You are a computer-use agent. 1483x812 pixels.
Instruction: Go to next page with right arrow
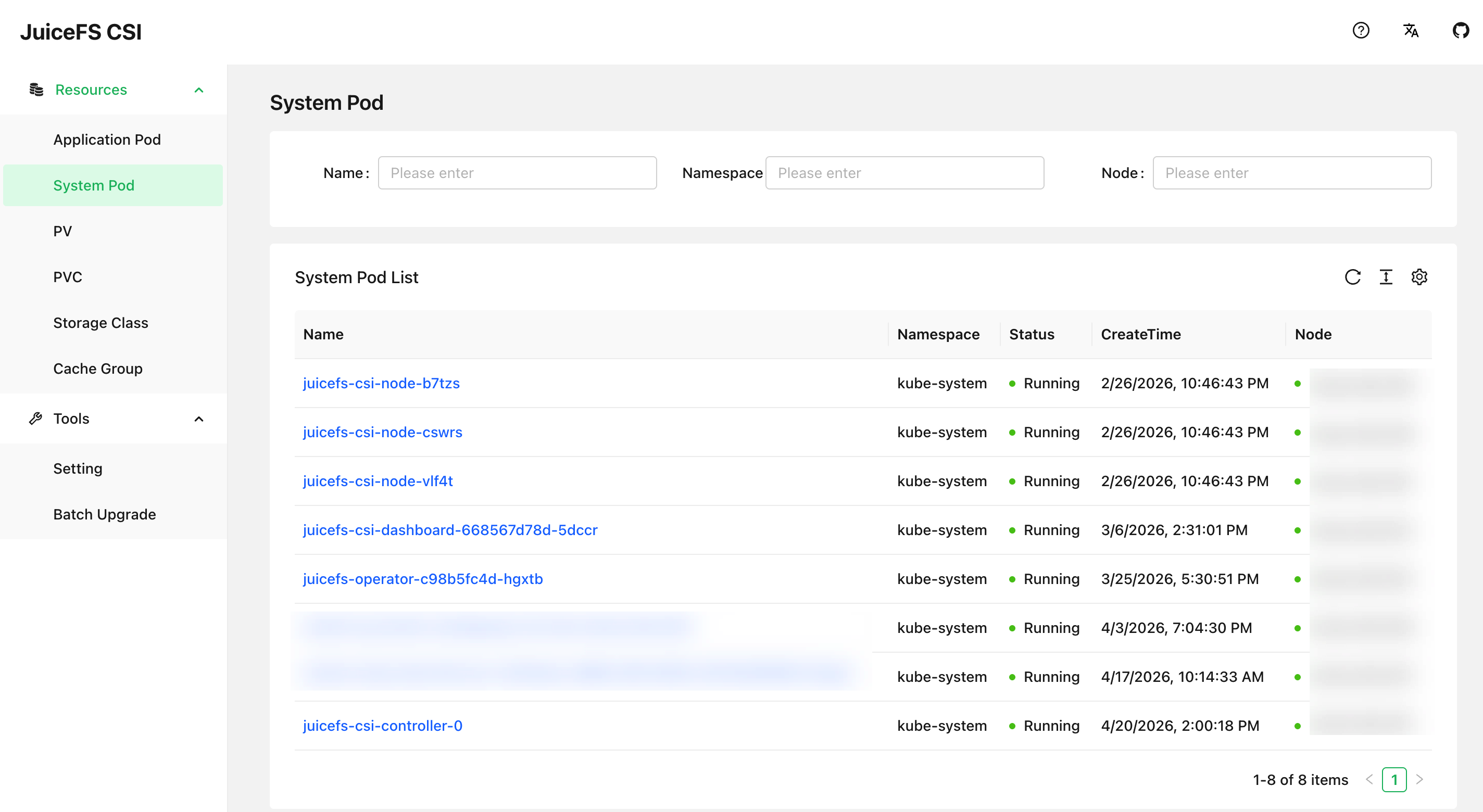(1419, 780)
